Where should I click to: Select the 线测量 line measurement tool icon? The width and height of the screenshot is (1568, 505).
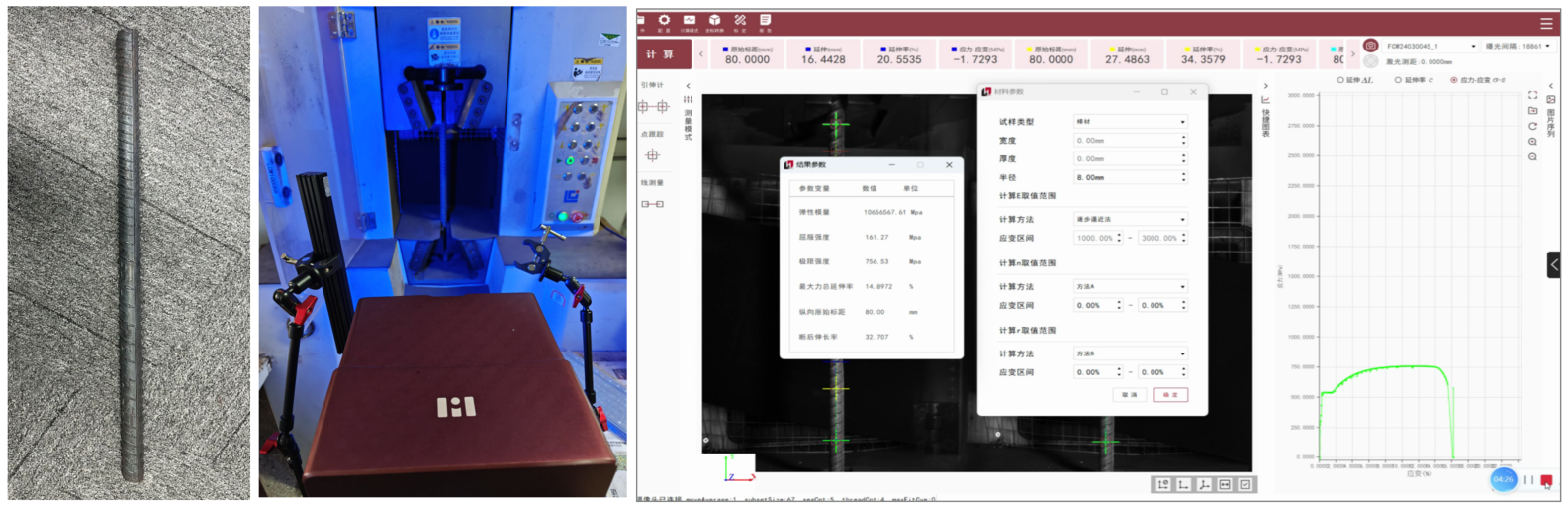(x=652, y=204)
